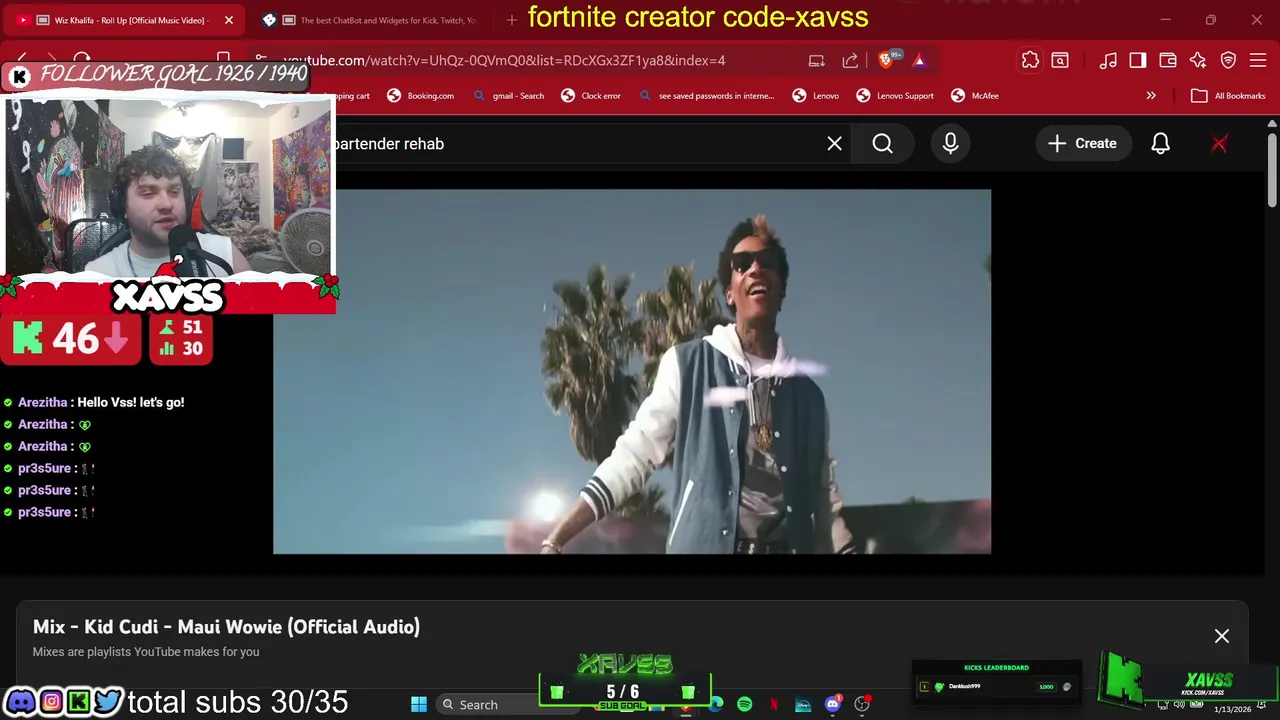Open Lenovo Support bookmark

[x=895, y=96]
